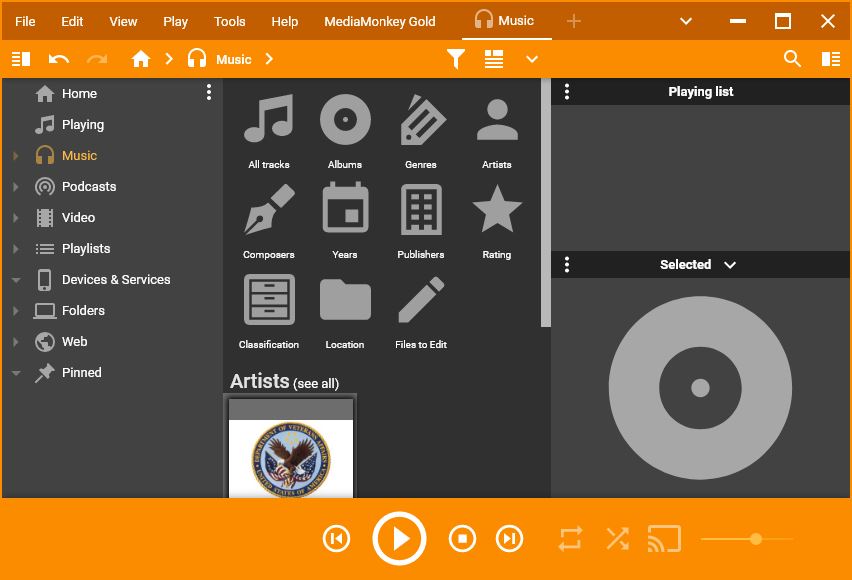
Task: Skip to the next track
Action: pos(510,539)
